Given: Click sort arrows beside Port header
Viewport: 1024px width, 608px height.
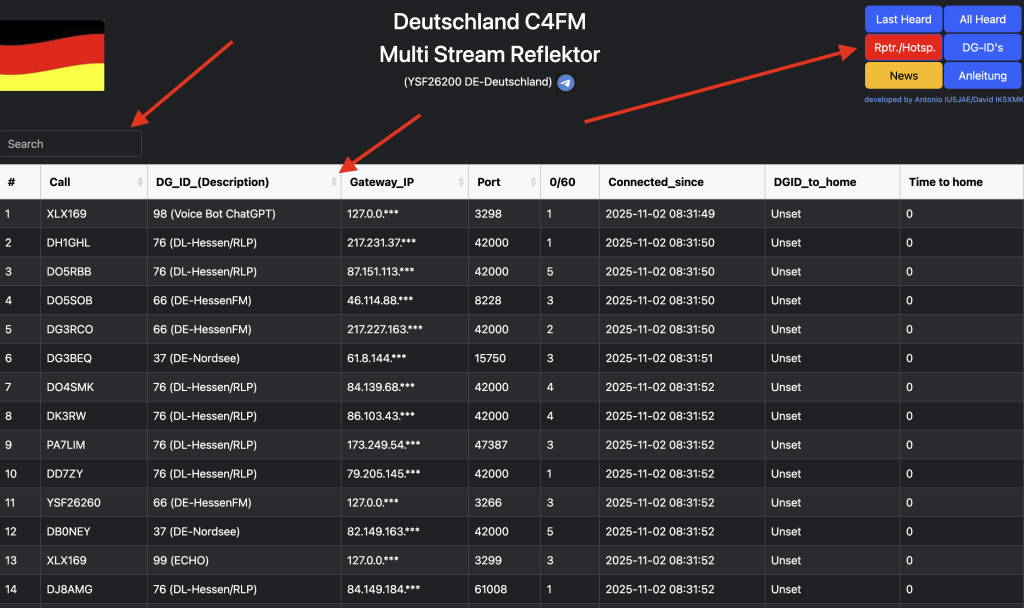Looking at the screenshot, I should point(533,182).
